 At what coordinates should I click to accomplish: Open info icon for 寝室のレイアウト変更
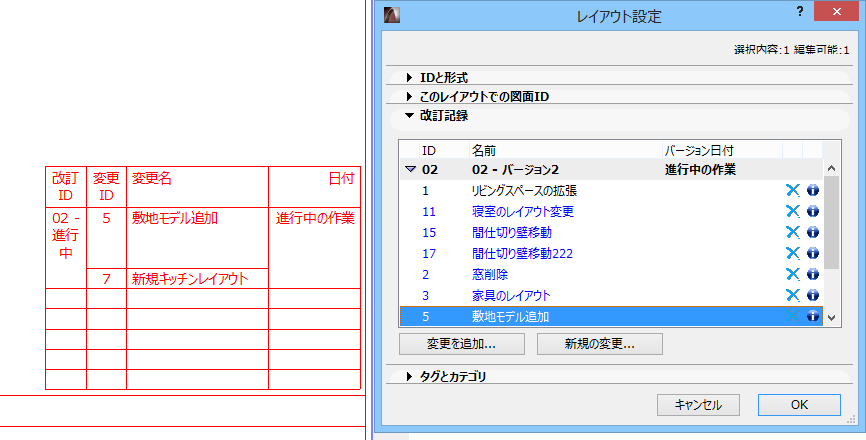coord(812,211)
